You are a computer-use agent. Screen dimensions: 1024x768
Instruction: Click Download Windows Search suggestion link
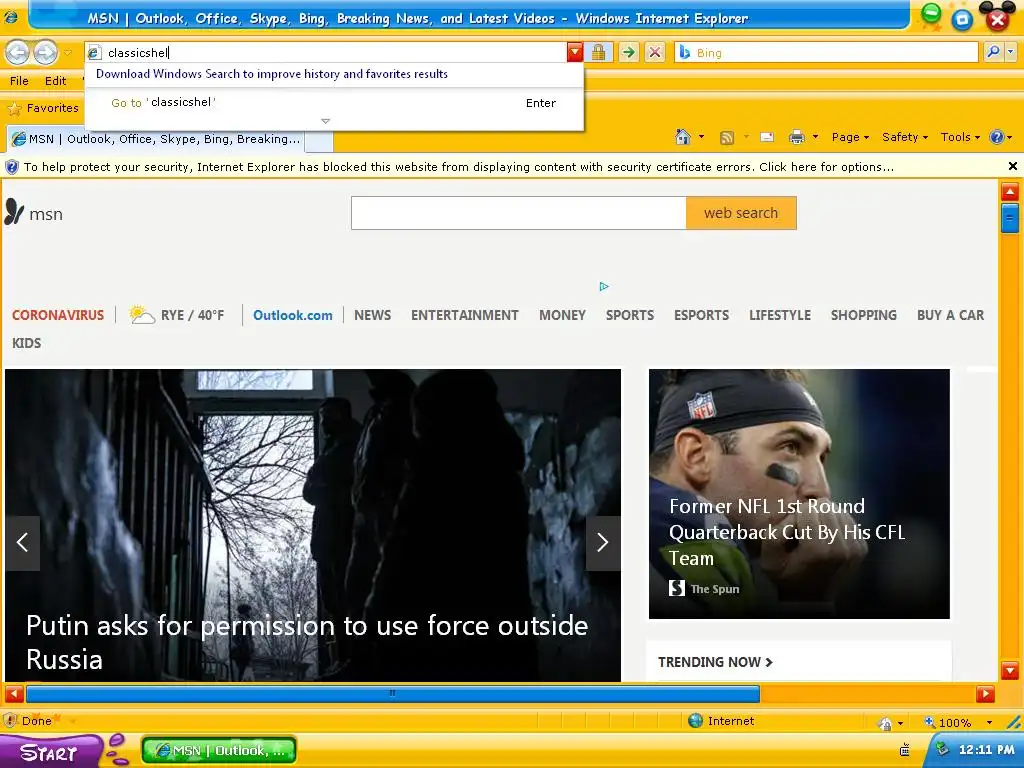click(x=272, y=74)
